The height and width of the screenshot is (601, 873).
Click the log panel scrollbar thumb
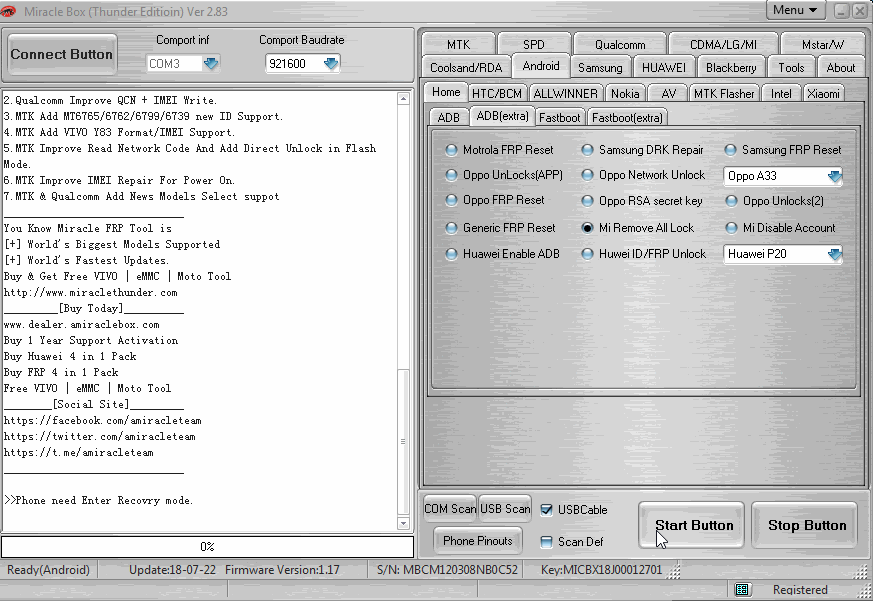point(404,441)
